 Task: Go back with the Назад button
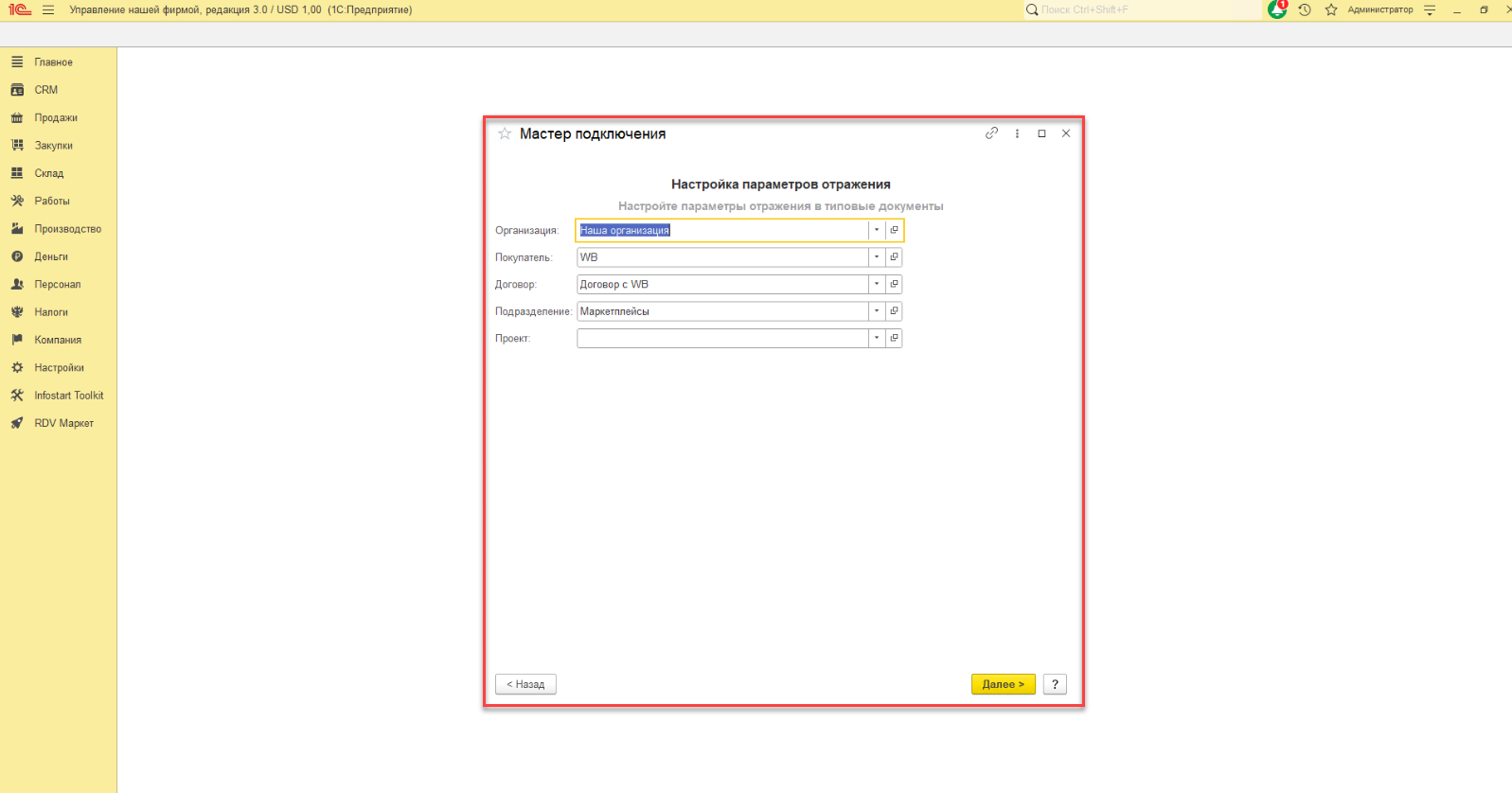pos(525,684)
